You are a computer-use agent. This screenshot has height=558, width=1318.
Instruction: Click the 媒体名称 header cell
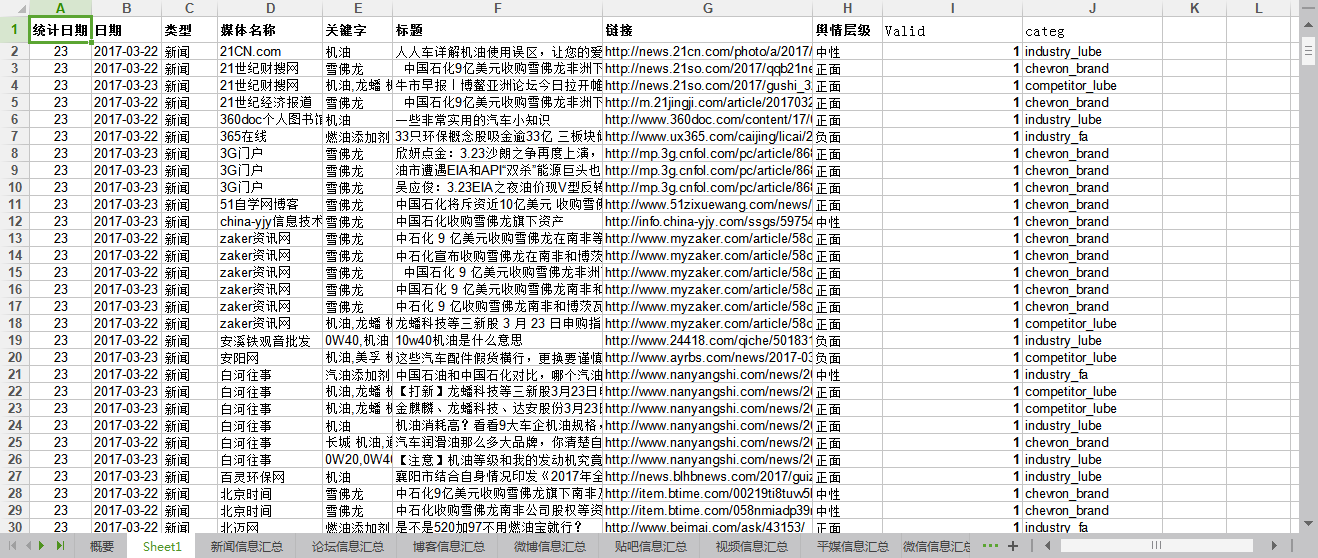(270, 30)
